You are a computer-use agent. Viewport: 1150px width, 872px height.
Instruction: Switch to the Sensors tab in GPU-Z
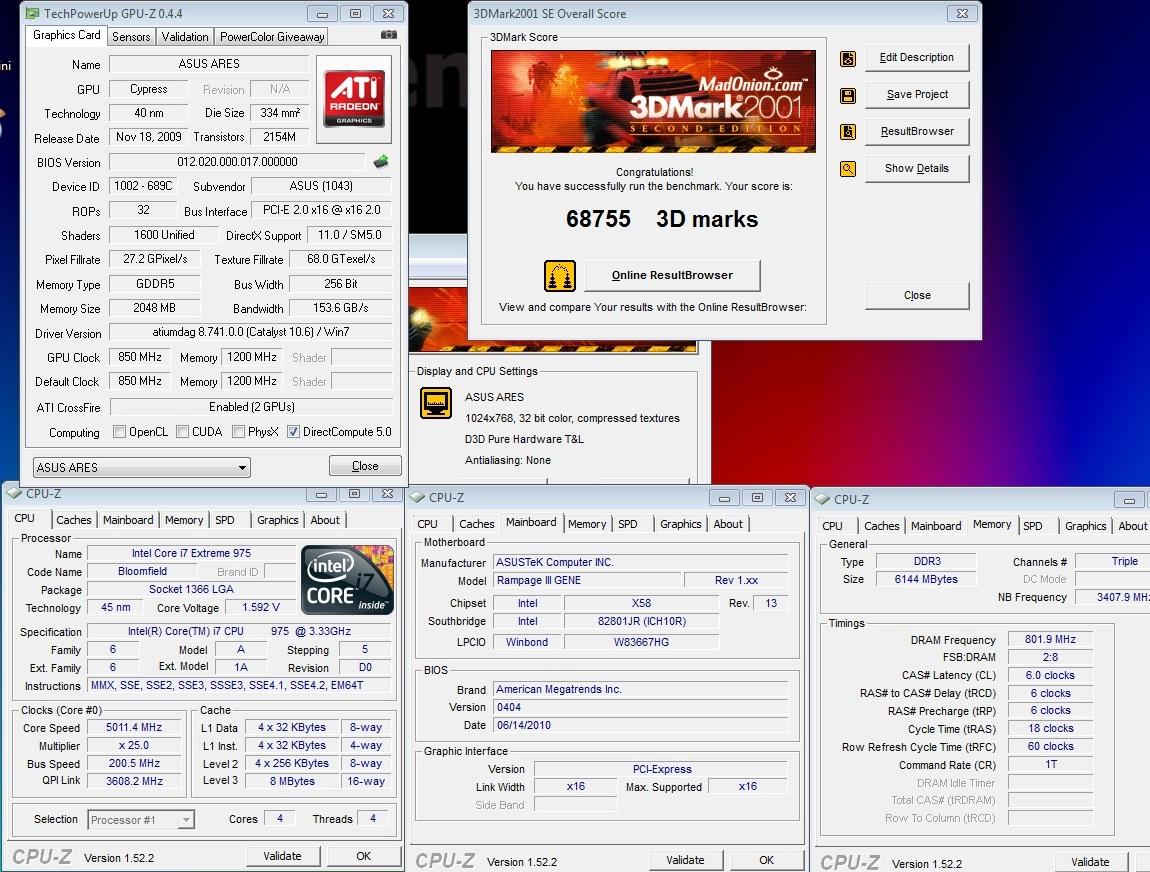(131, 37)
